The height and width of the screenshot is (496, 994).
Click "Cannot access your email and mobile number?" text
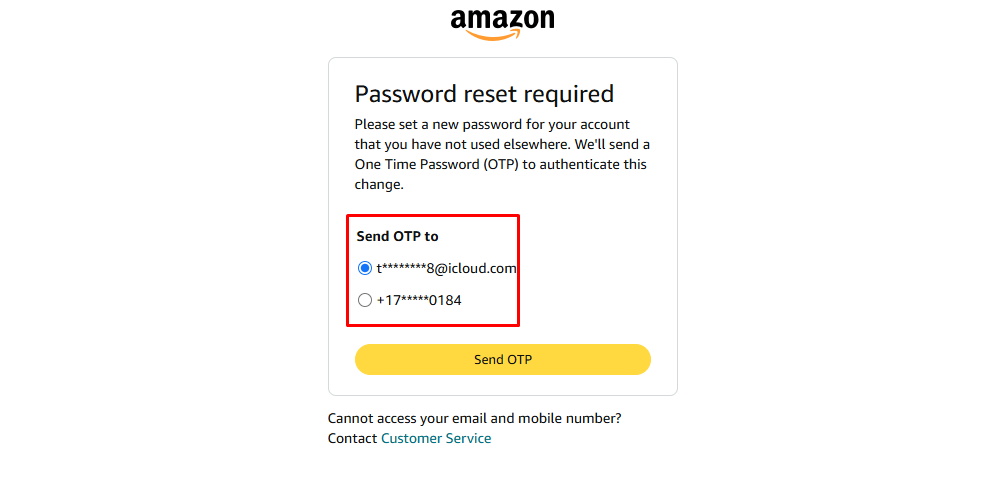(x=481, y=418)
